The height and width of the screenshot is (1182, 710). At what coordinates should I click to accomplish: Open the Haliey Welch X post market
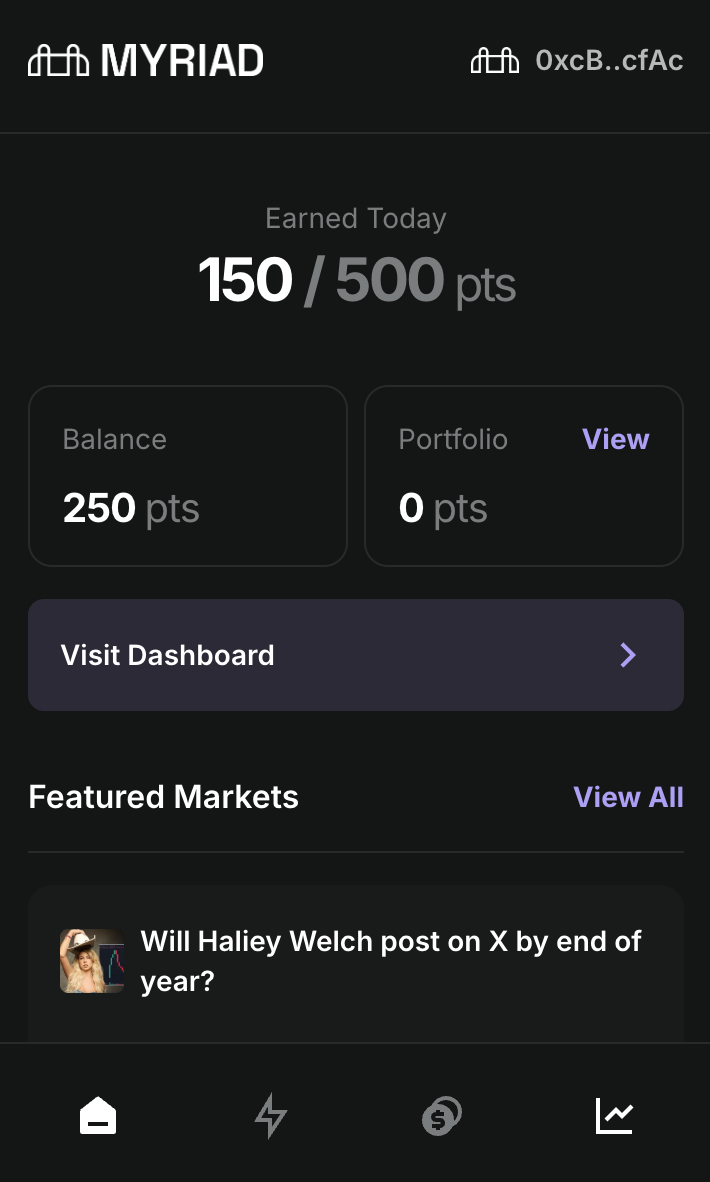coord(390,961)
